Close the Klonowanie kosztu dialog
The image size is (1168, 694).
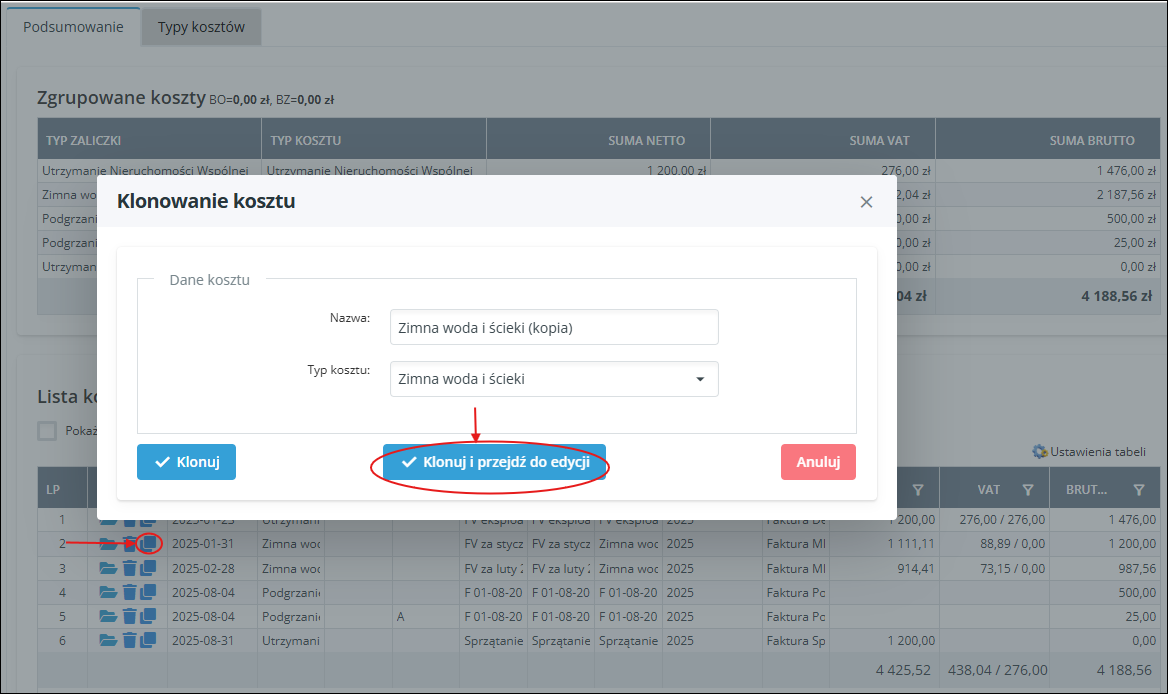(x=866, y=202)
